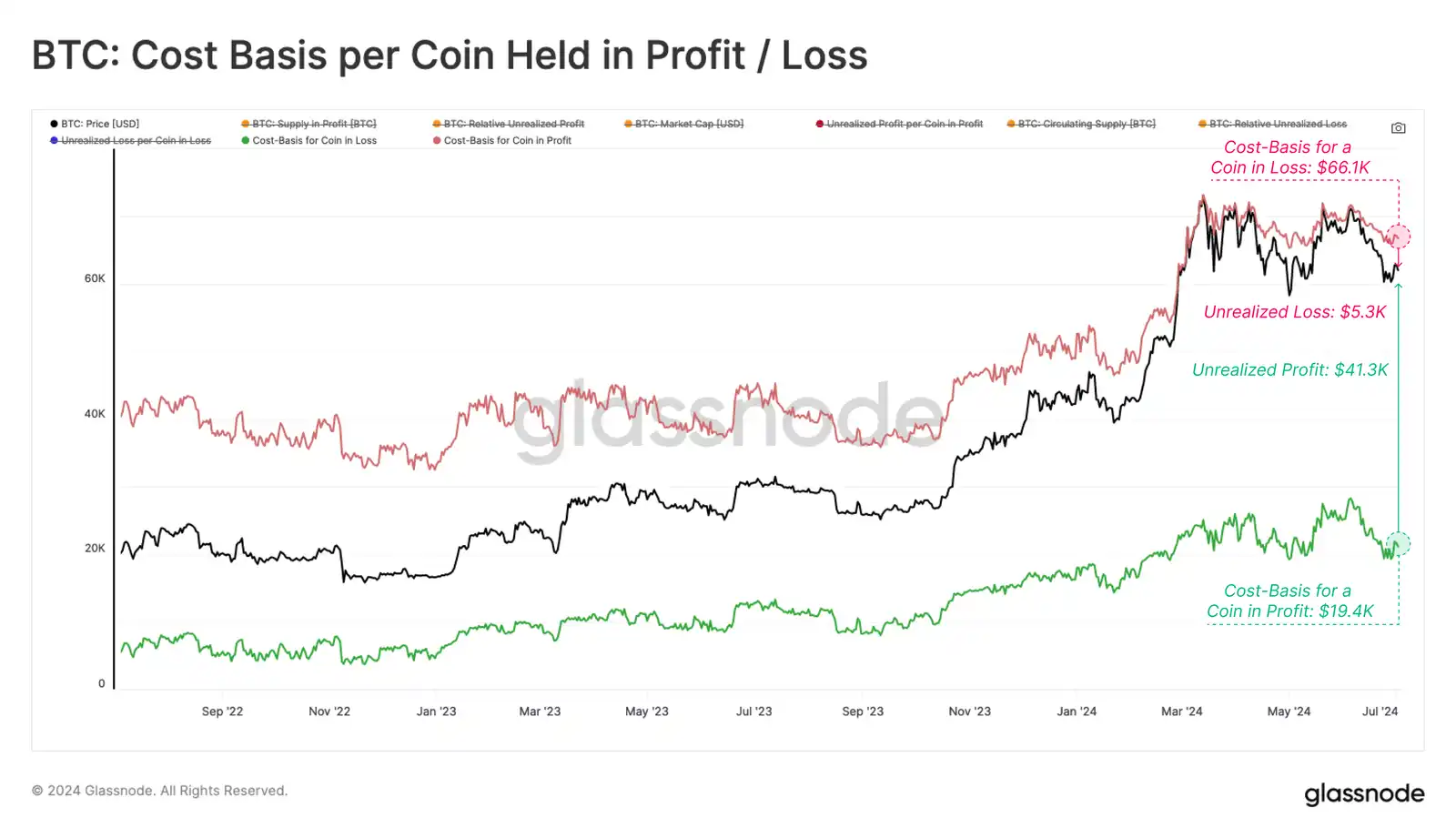Click the glassnode logo at bottom right

coord(1364,794)
